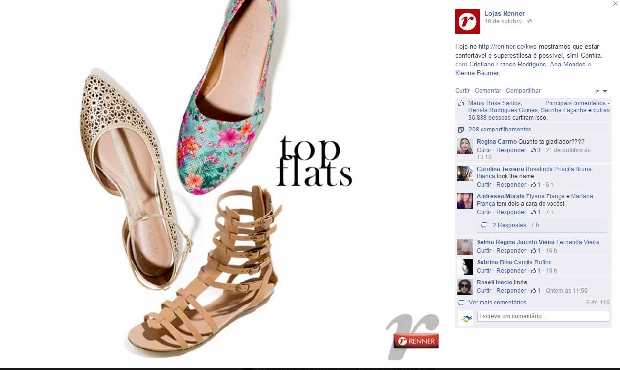Open Sabrina's commenter profile picture
Viewport: 620px width, 370px height.
[x=465, y=267]
